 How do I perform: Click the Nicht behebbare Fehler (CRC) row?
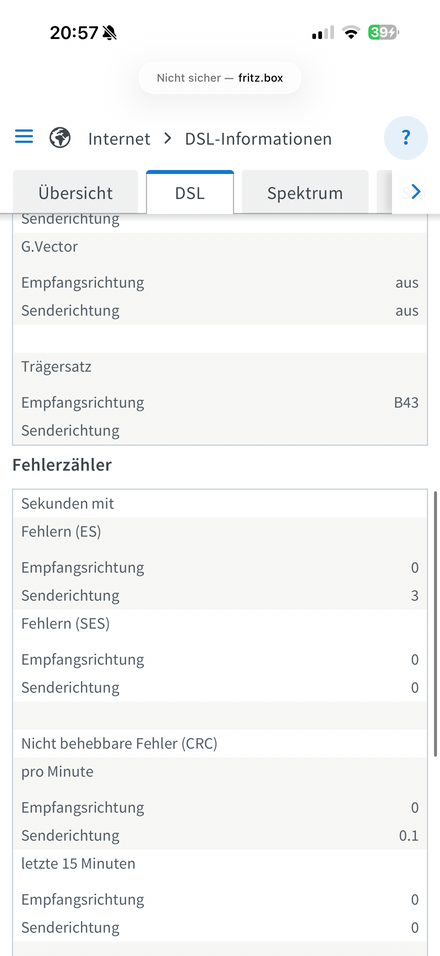pos(220,744)
